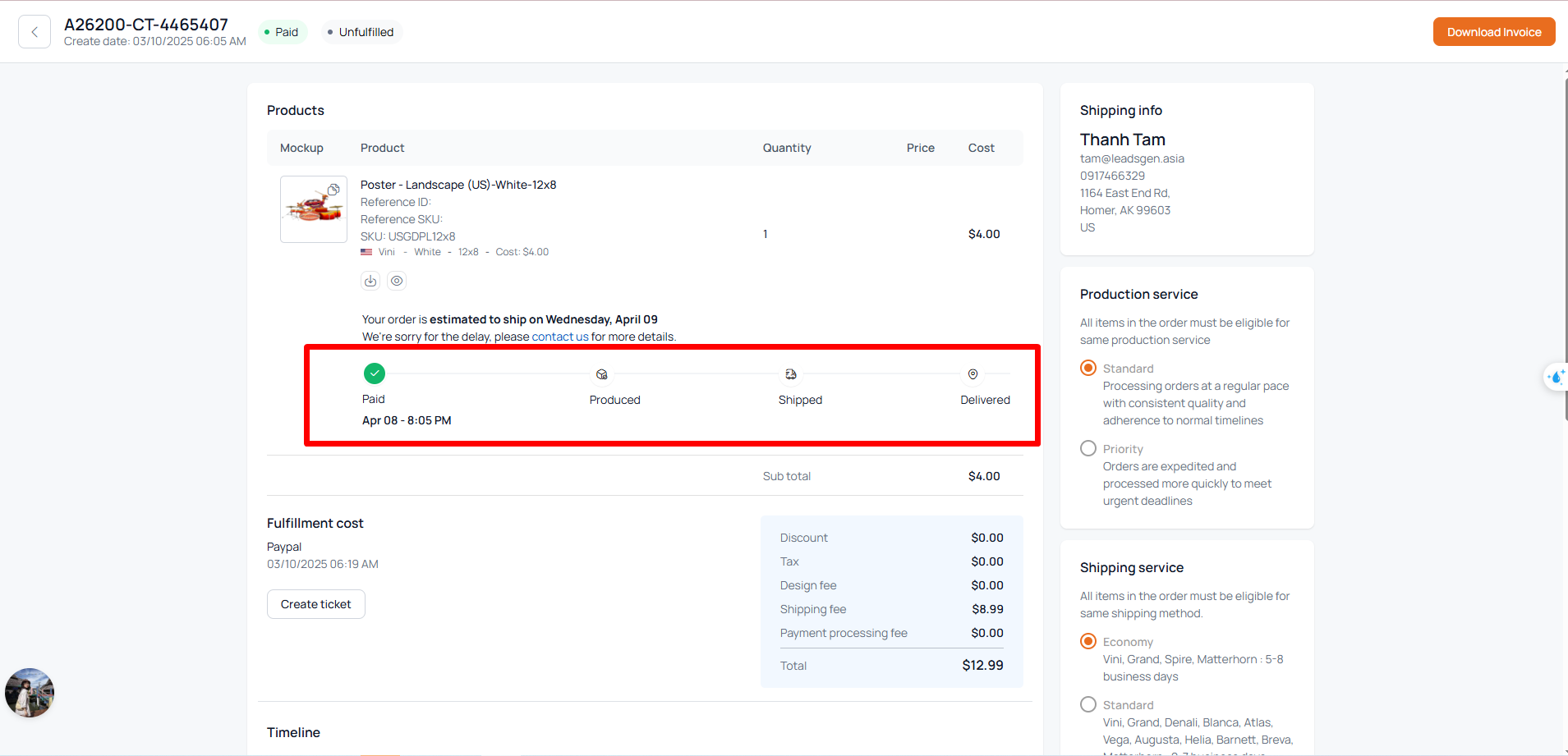Open the chat avatar bubble

point(30,693)
